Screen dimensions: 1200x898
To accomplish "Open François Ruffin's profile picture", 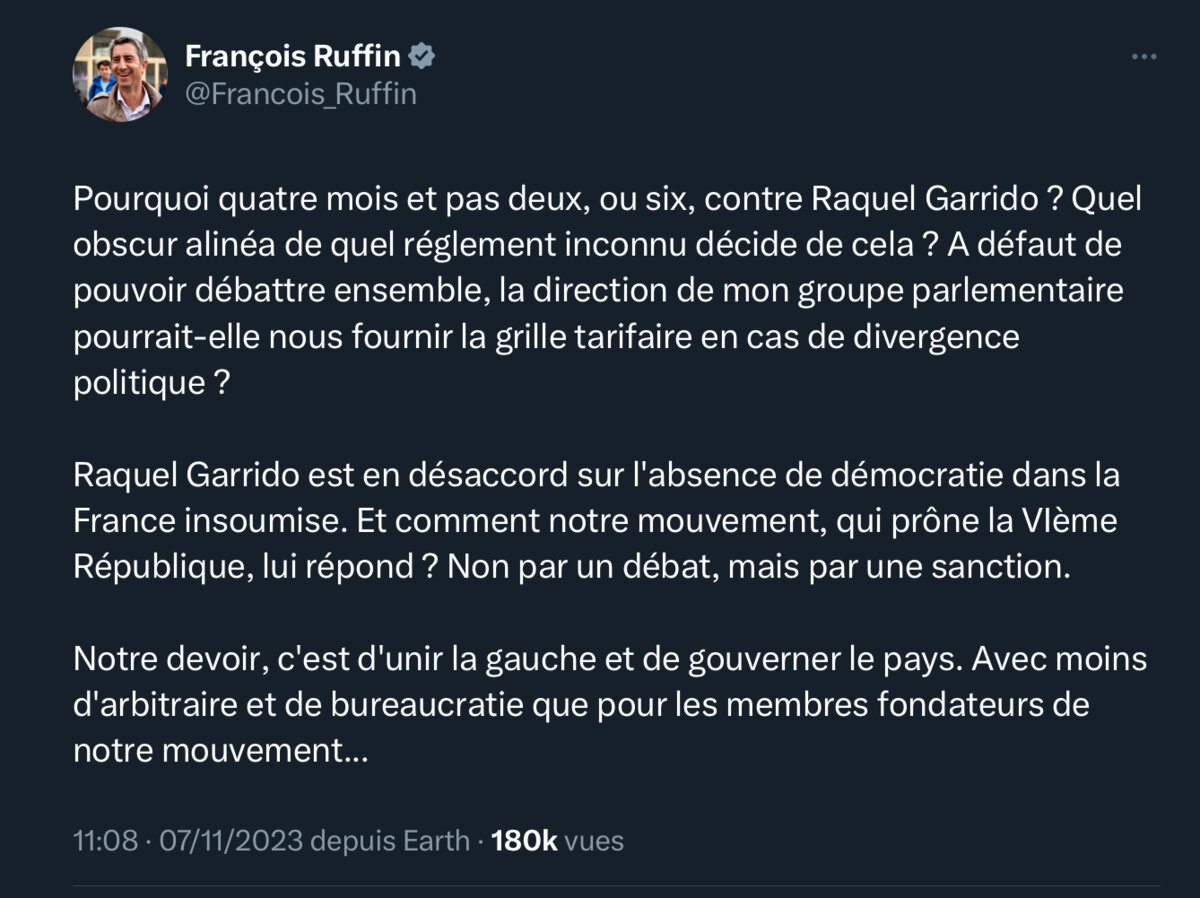I will 120,75.
